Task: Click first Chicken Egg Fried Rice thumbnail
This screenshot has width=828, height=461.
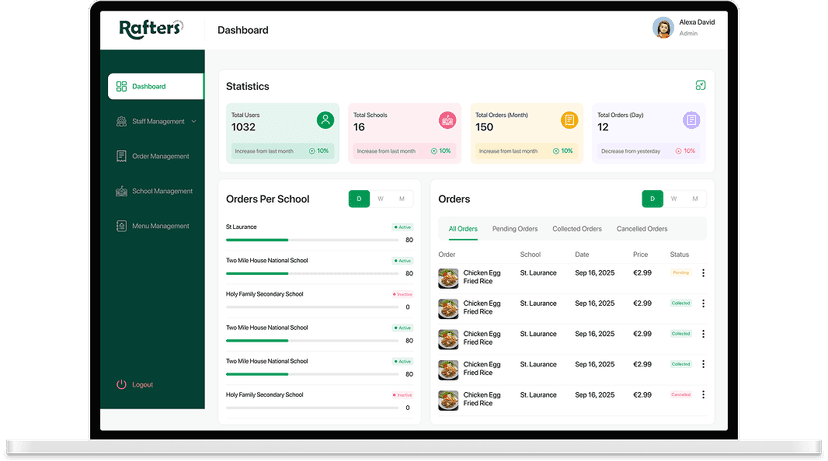Action: click(448, 278)
